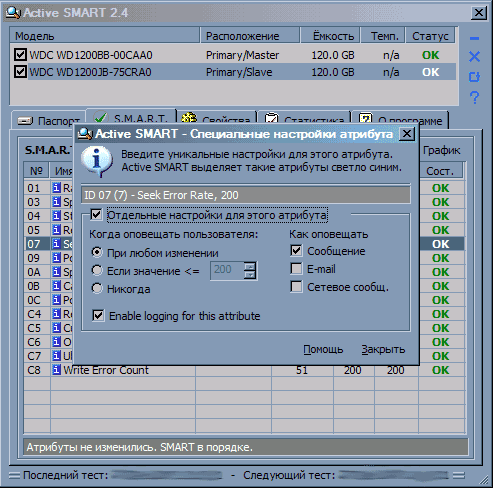Click the info icon in row 05
The image size is (493, 488).
(56, 230)
